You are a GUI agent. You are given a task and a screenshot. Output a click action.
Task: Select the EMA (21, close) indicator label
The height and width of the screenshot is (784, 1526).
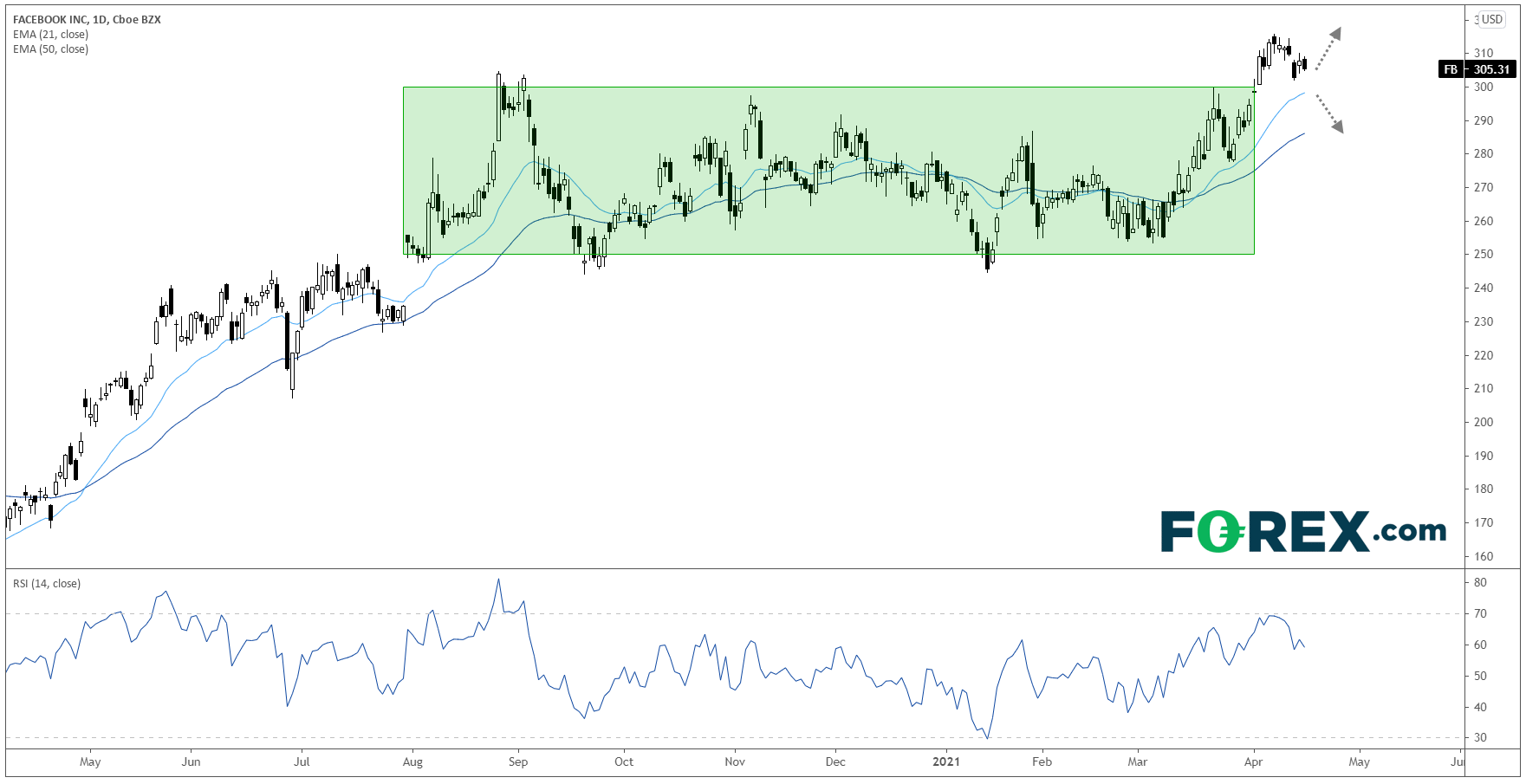[50, 35]
